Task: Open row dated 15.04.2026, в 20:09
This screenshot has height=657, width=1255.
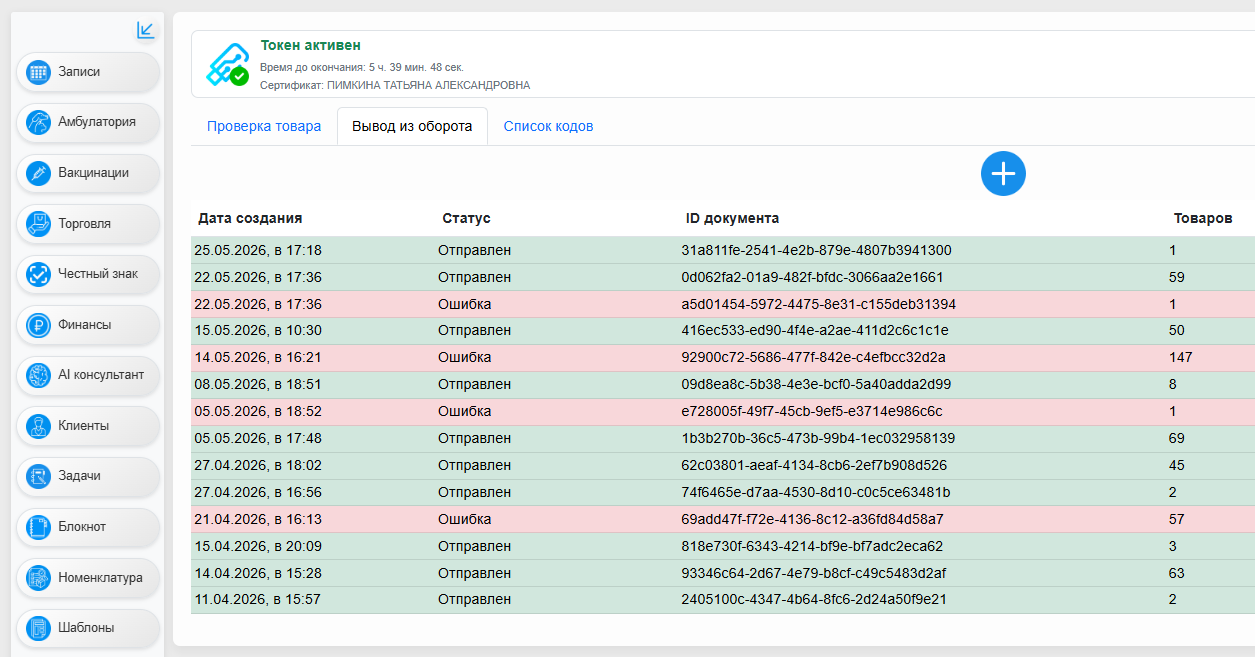Action: 723,546
